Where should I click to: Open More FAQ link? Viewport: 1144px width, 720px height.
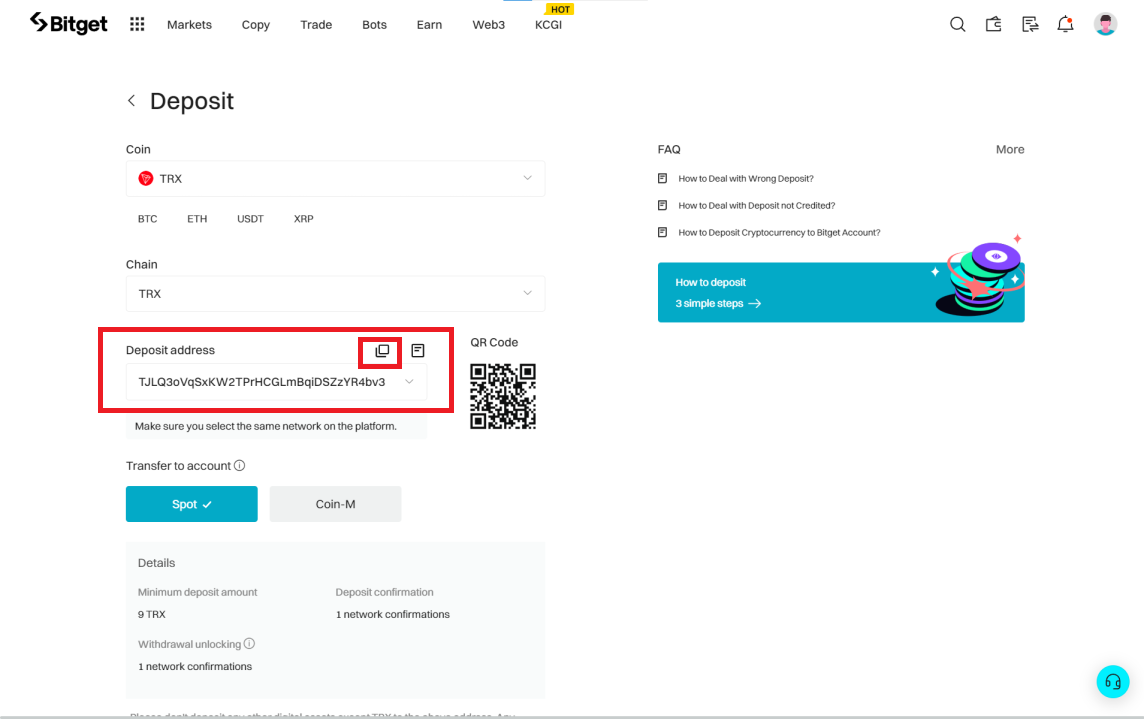tap(1010, 150)
